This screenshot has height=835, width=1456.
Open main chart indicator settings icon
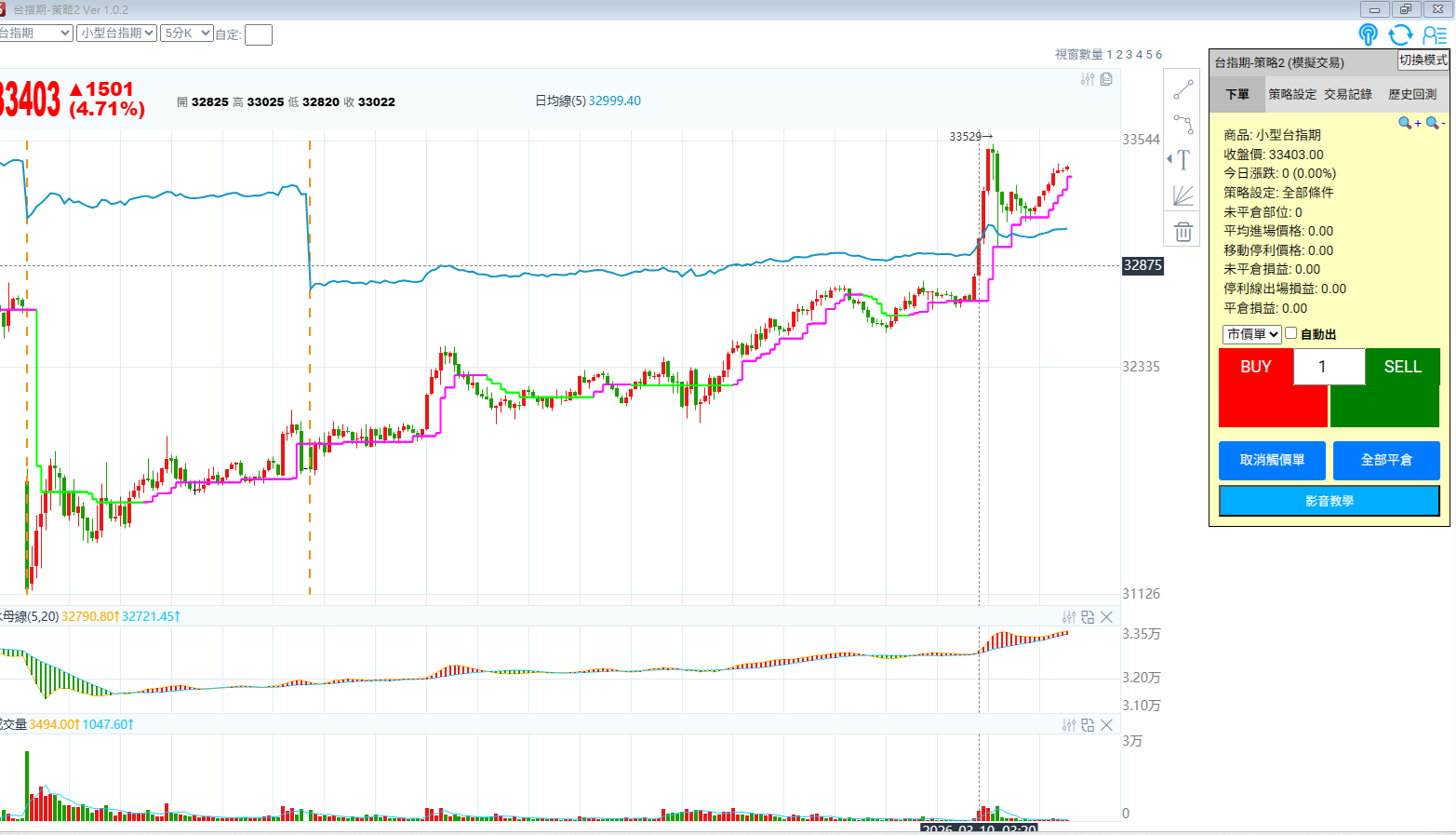coord(1087,79)
